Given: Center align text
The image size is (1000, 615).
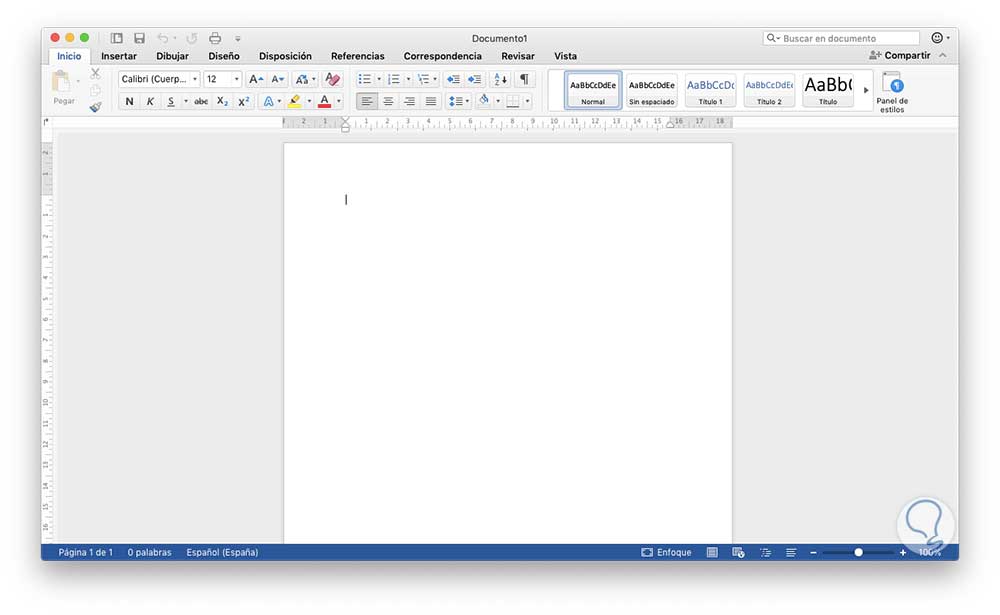Looking at the screenshot, I should pos(388,101).
